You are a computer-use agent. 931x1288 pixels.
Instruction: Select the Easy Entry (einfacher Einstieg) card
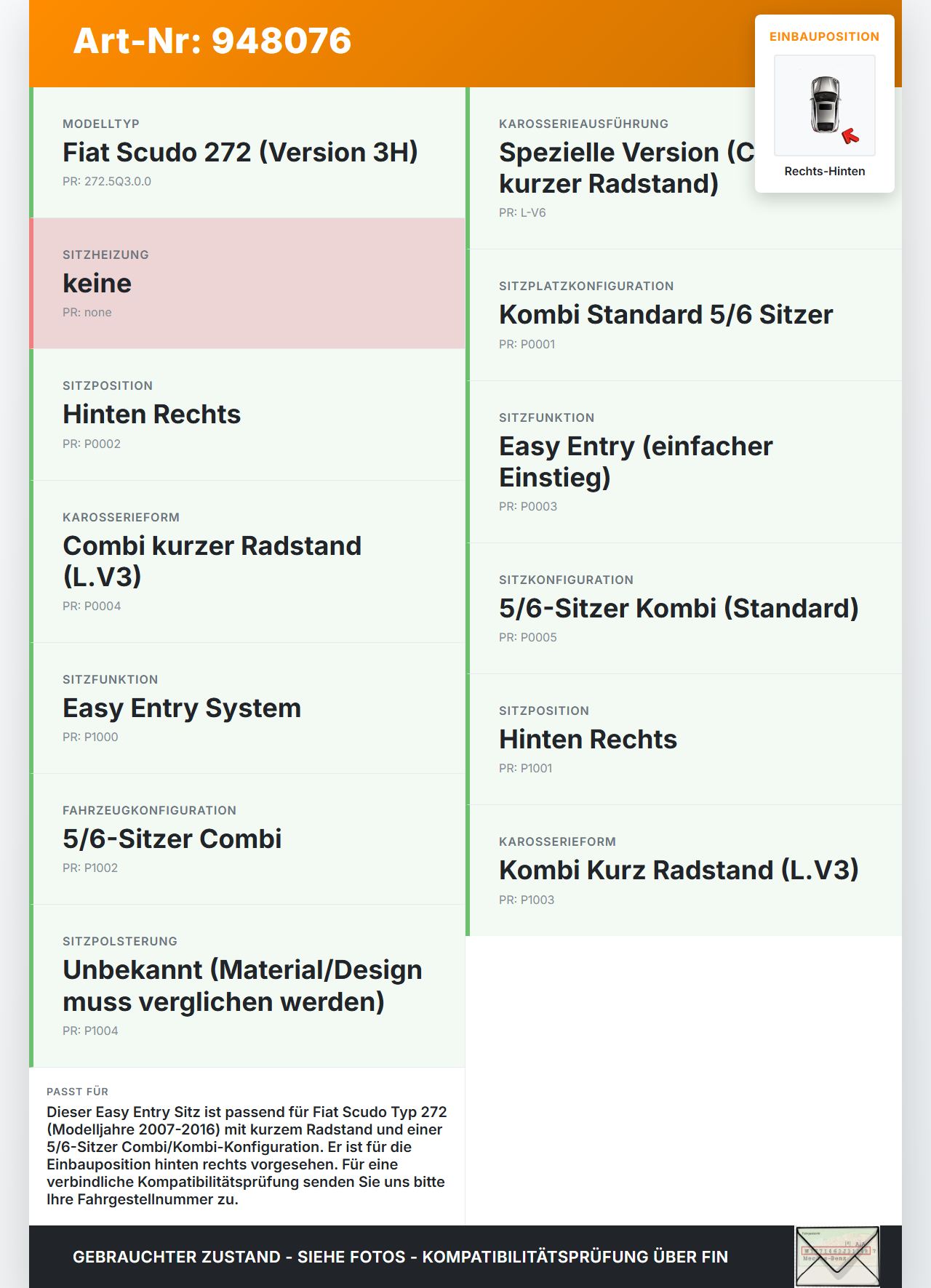684,462
